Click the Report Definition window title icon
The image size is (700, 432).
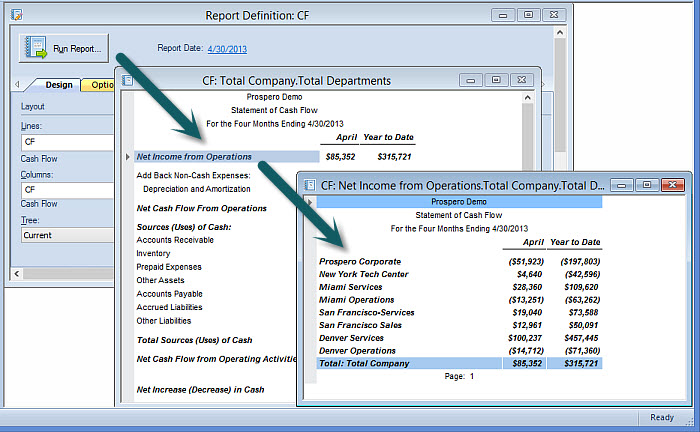pyautogui.click(x=16, y=16)
